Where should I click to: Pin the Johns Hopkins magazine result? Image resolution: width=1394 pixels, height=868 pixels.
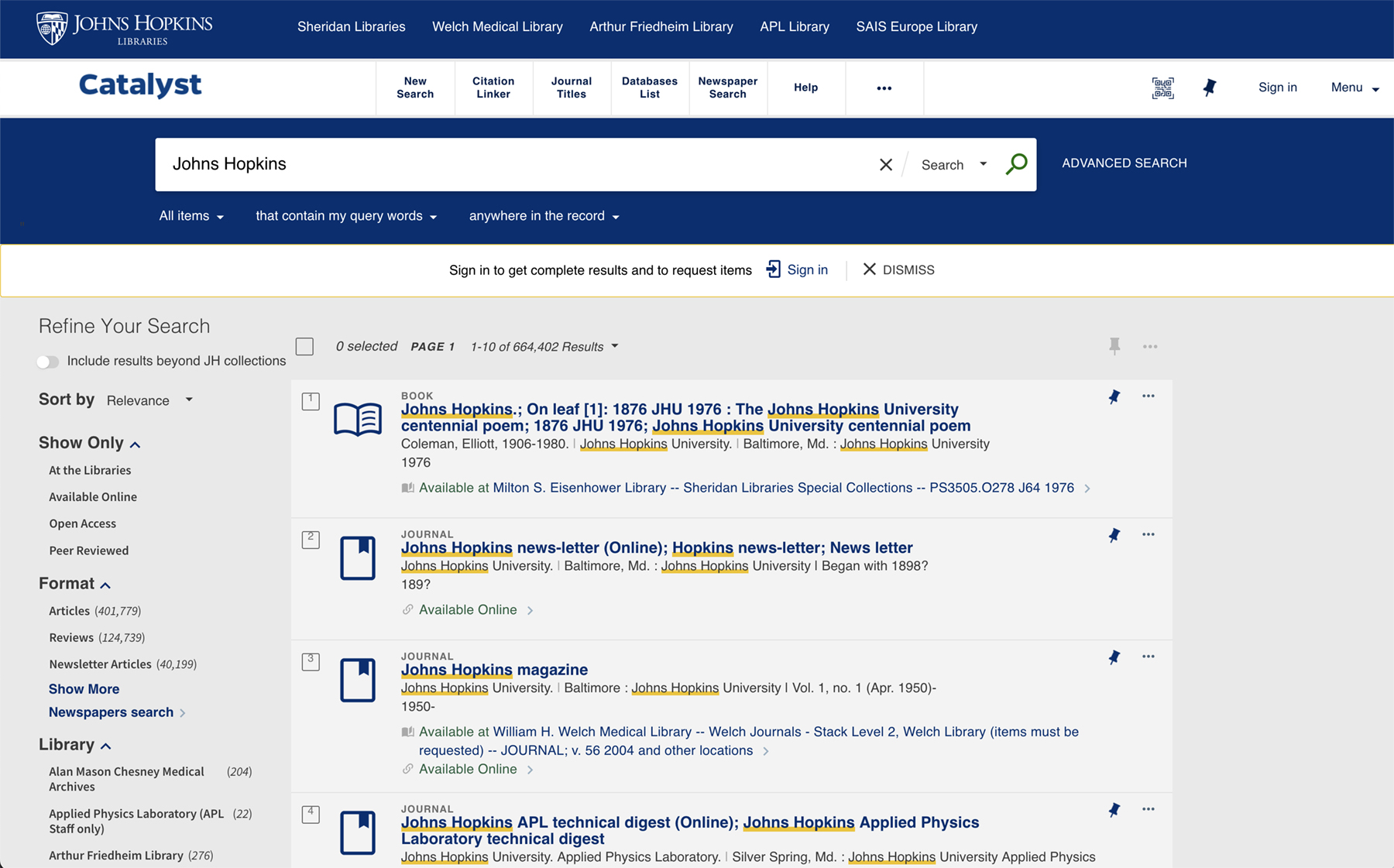tap(1114, 657)
